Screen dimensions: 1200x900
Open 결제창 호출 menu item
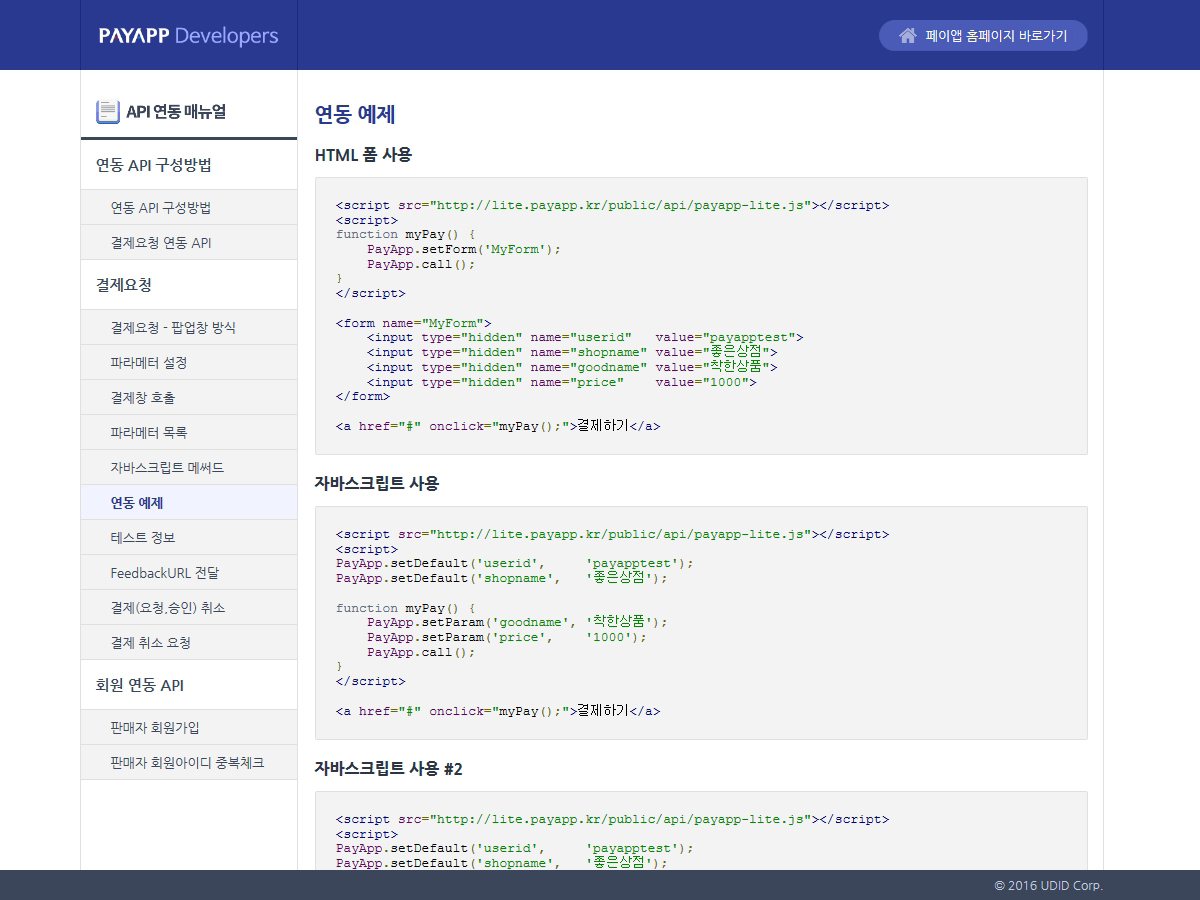pos(189,398)
